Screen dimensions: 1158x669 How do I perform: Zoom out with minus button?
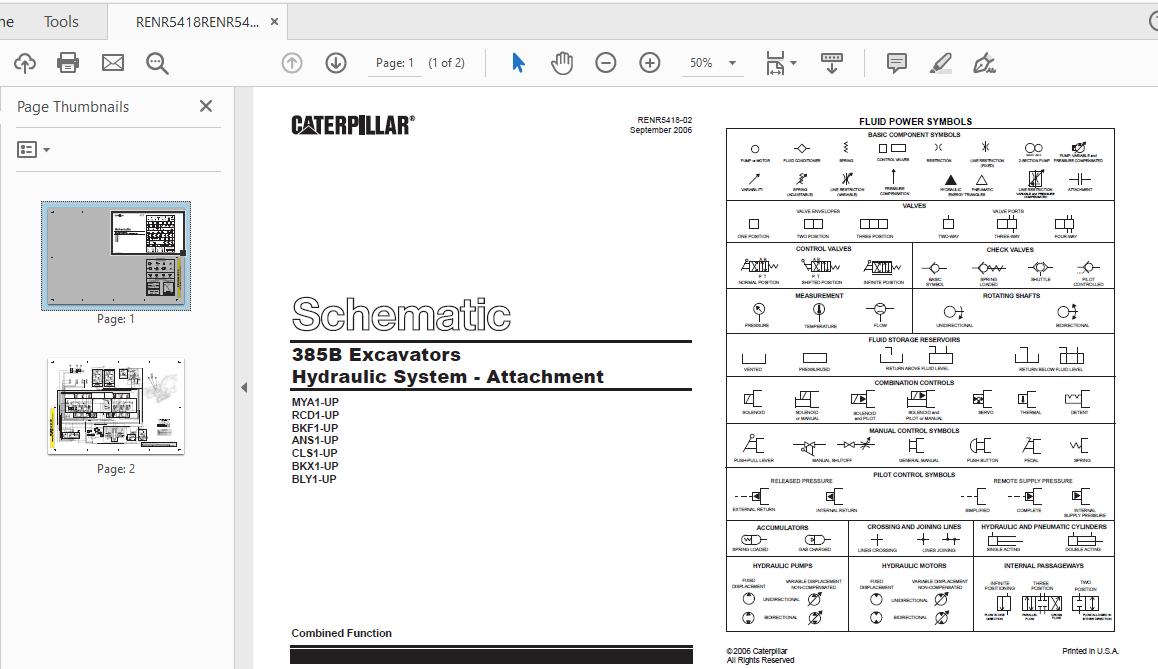coord(606,63)
